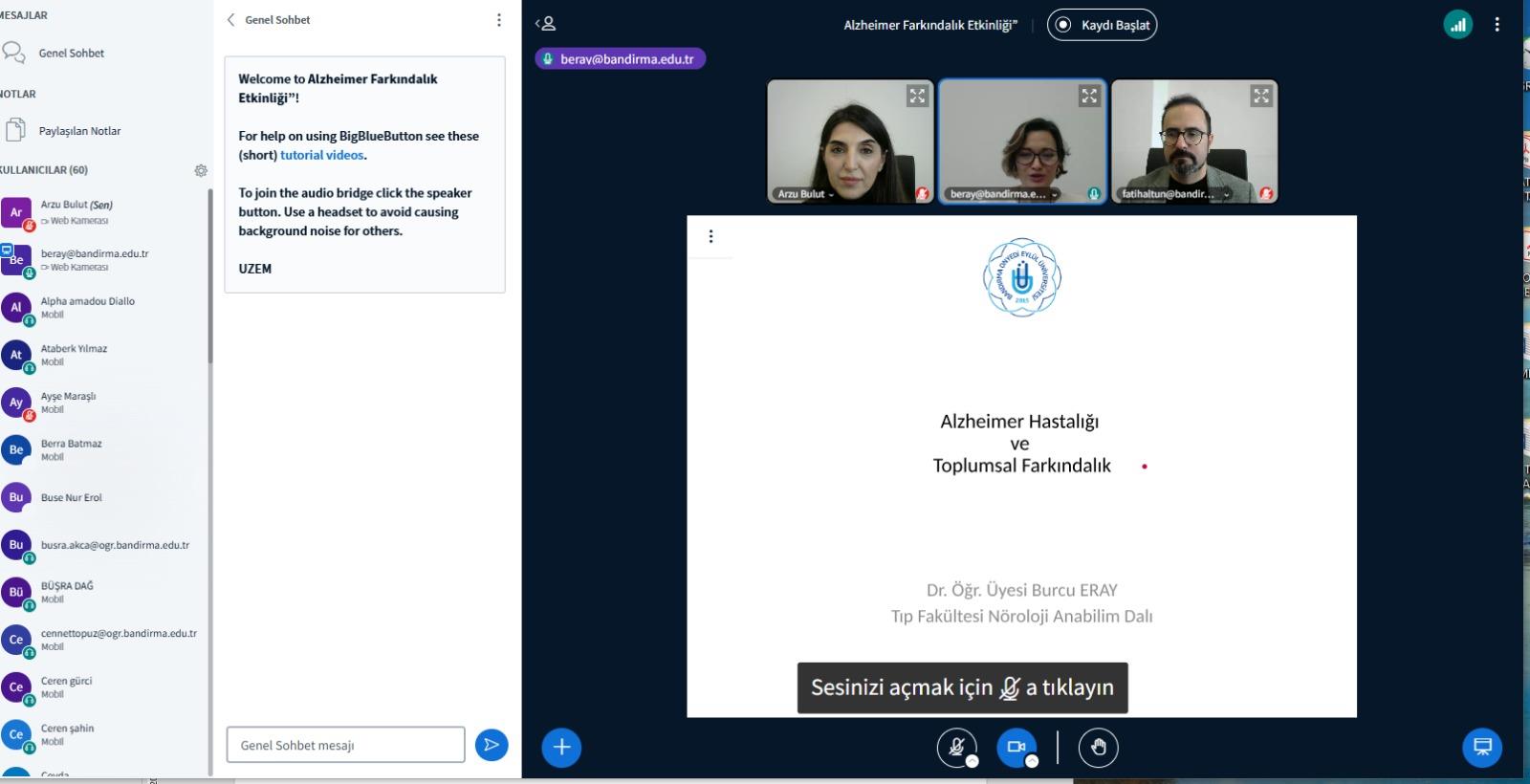Click connection status signal icon

[1457, 25]
